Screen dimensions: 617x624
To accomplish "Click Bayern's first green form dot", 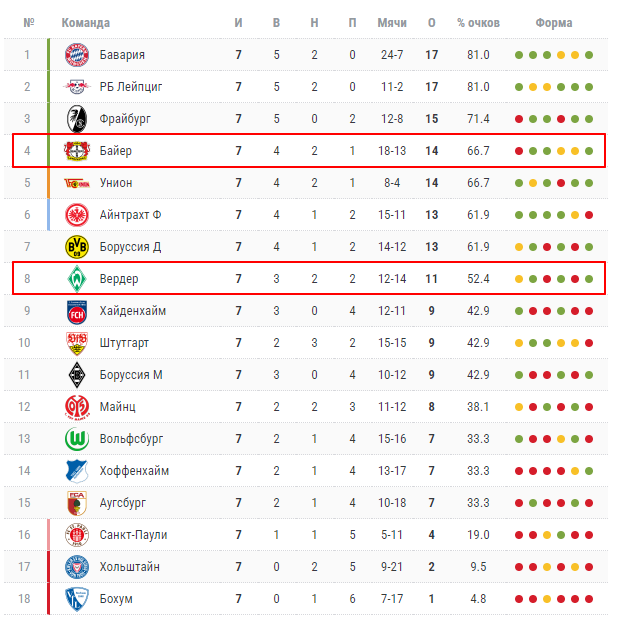I will click(519, 55).
